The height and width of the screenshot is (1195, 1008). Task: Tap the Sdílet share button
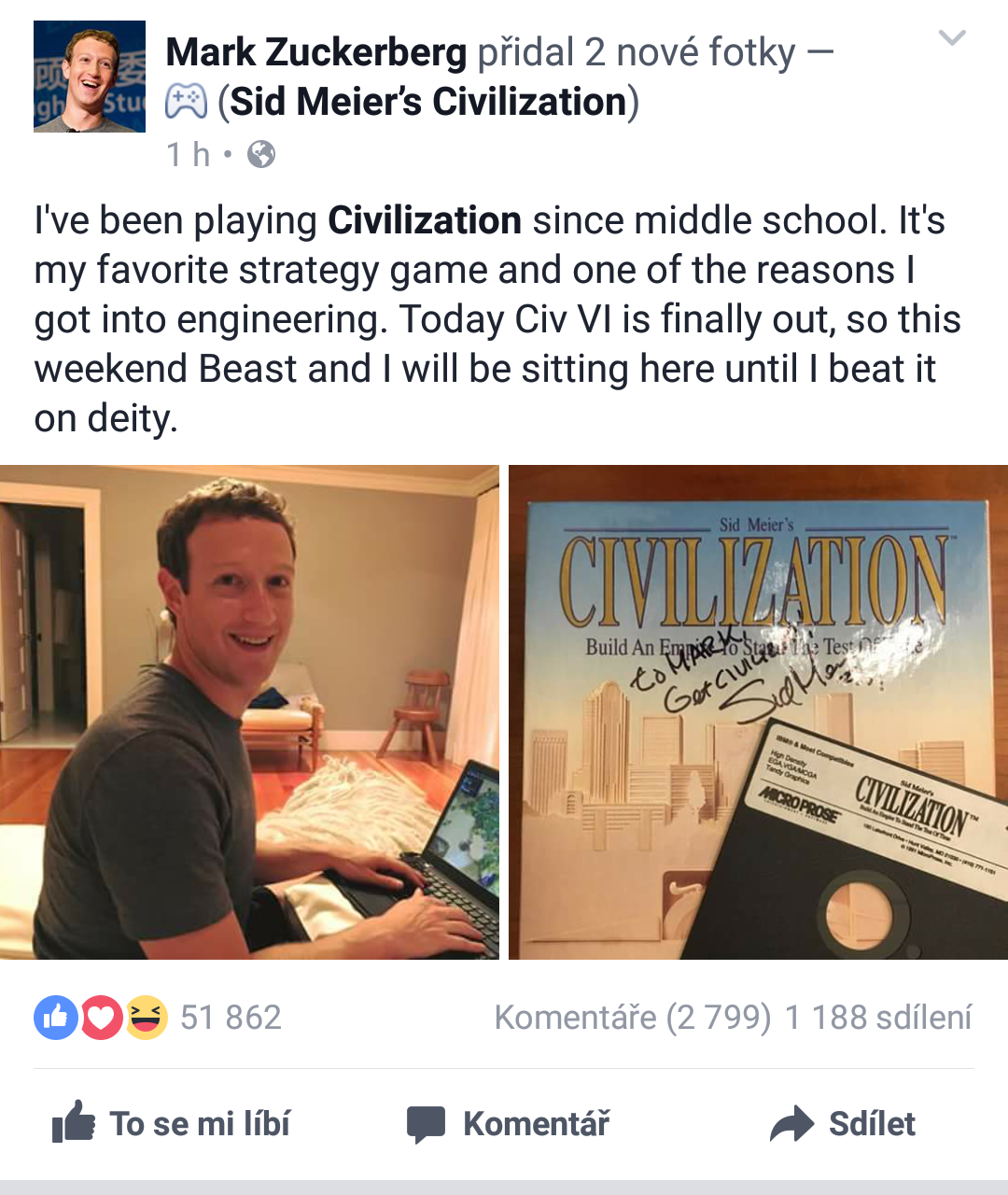(x=843, y=1124)
